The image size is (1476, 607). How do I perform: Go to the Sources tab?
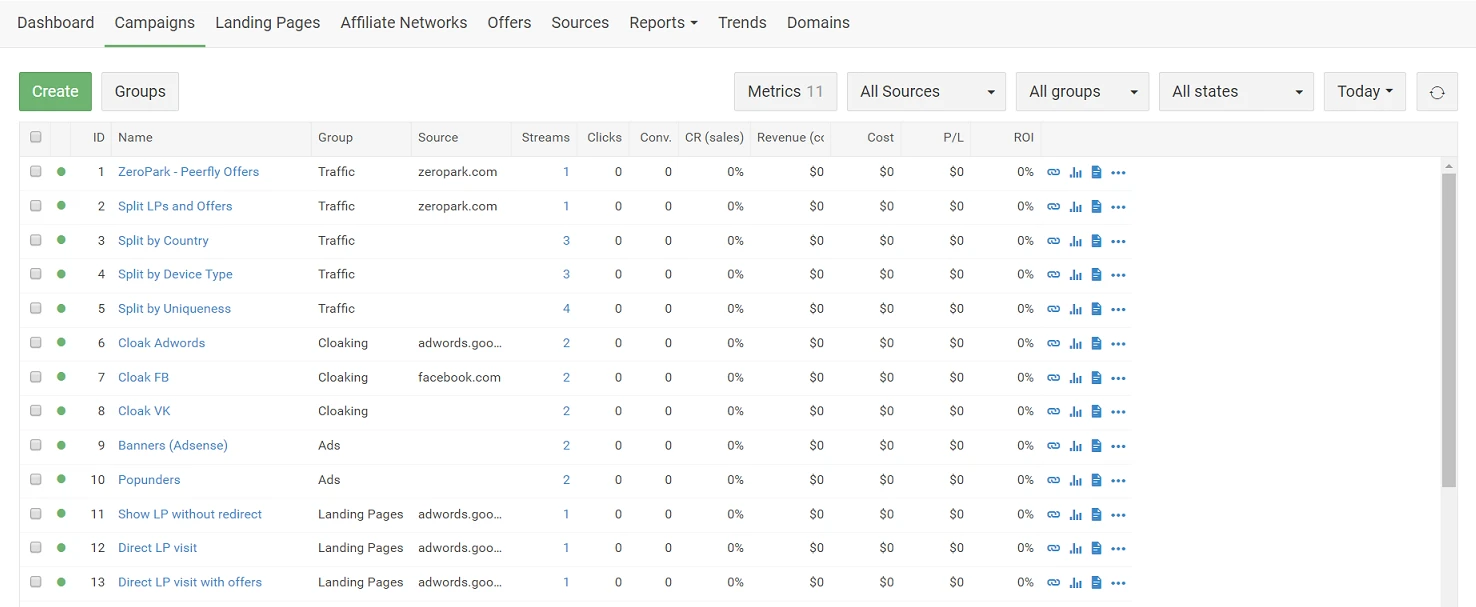pos(580,22)
